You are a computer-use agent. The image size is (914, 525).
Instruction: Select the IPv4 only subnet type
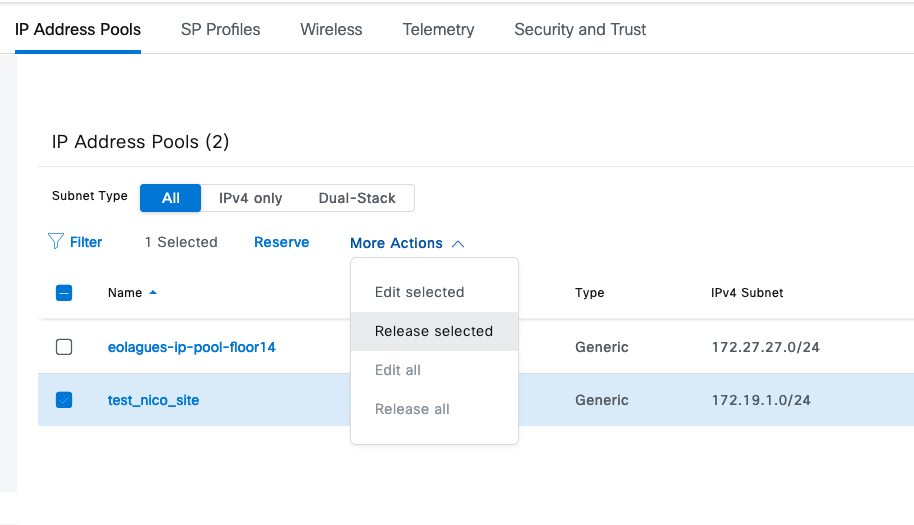(250, 198)
